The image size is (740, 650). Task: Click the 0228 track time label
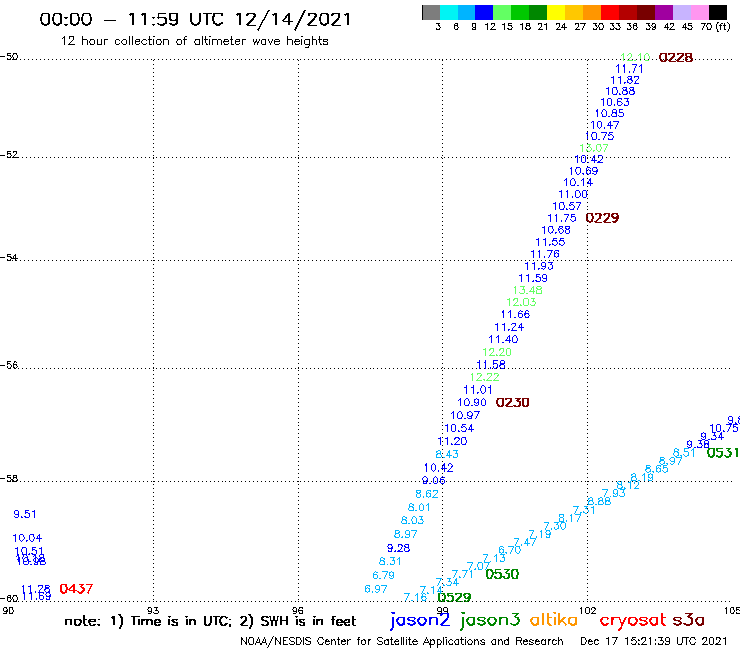point(675,58)
